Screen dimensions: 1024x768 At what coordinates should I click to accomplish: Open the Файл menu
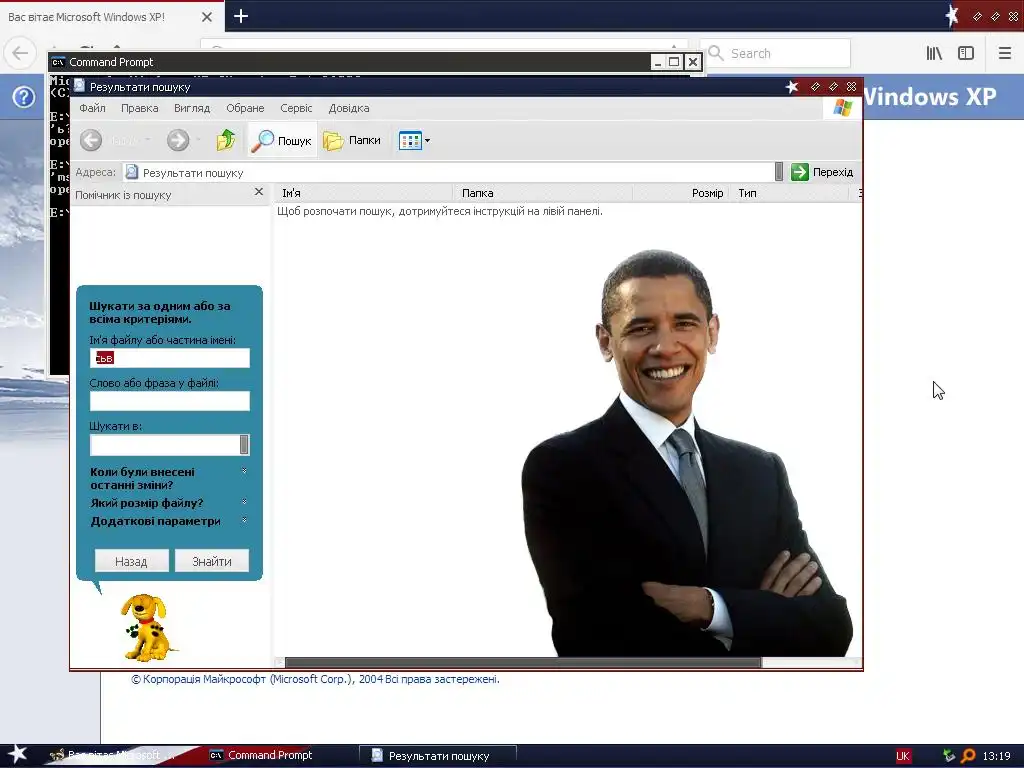(92, 108)
